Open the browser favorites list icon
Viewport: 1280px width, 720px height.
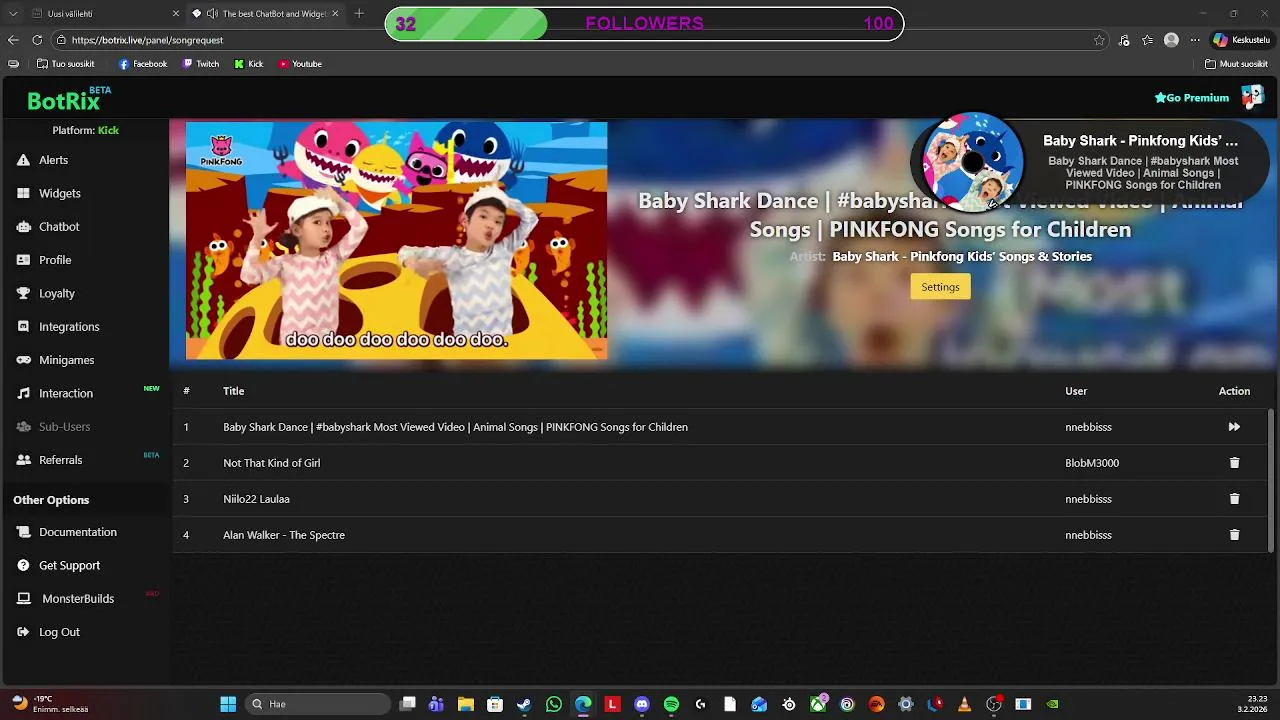pyautogui.click(x=1147, y=40)
